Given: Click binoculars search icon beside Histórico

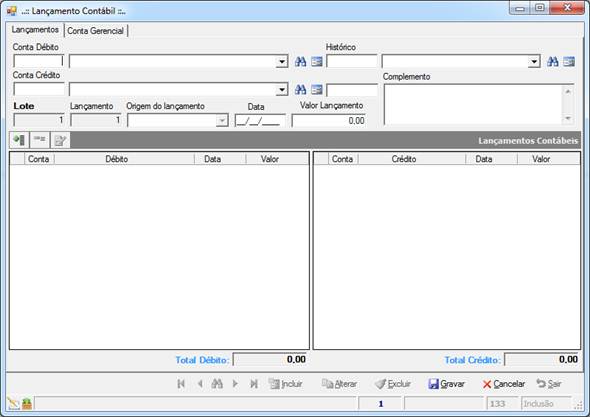Looking at the screenshot, I should coord(552,62).
